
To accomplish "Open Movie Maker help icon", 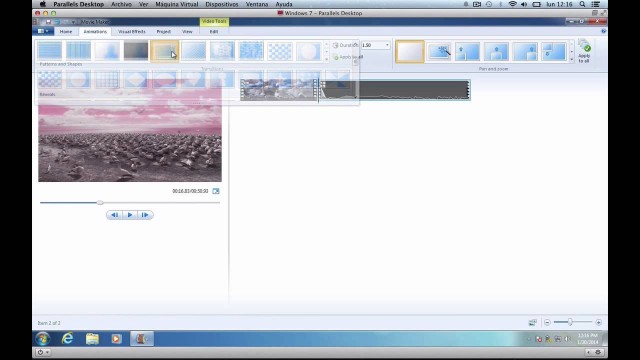I will (x=603, y=31).
